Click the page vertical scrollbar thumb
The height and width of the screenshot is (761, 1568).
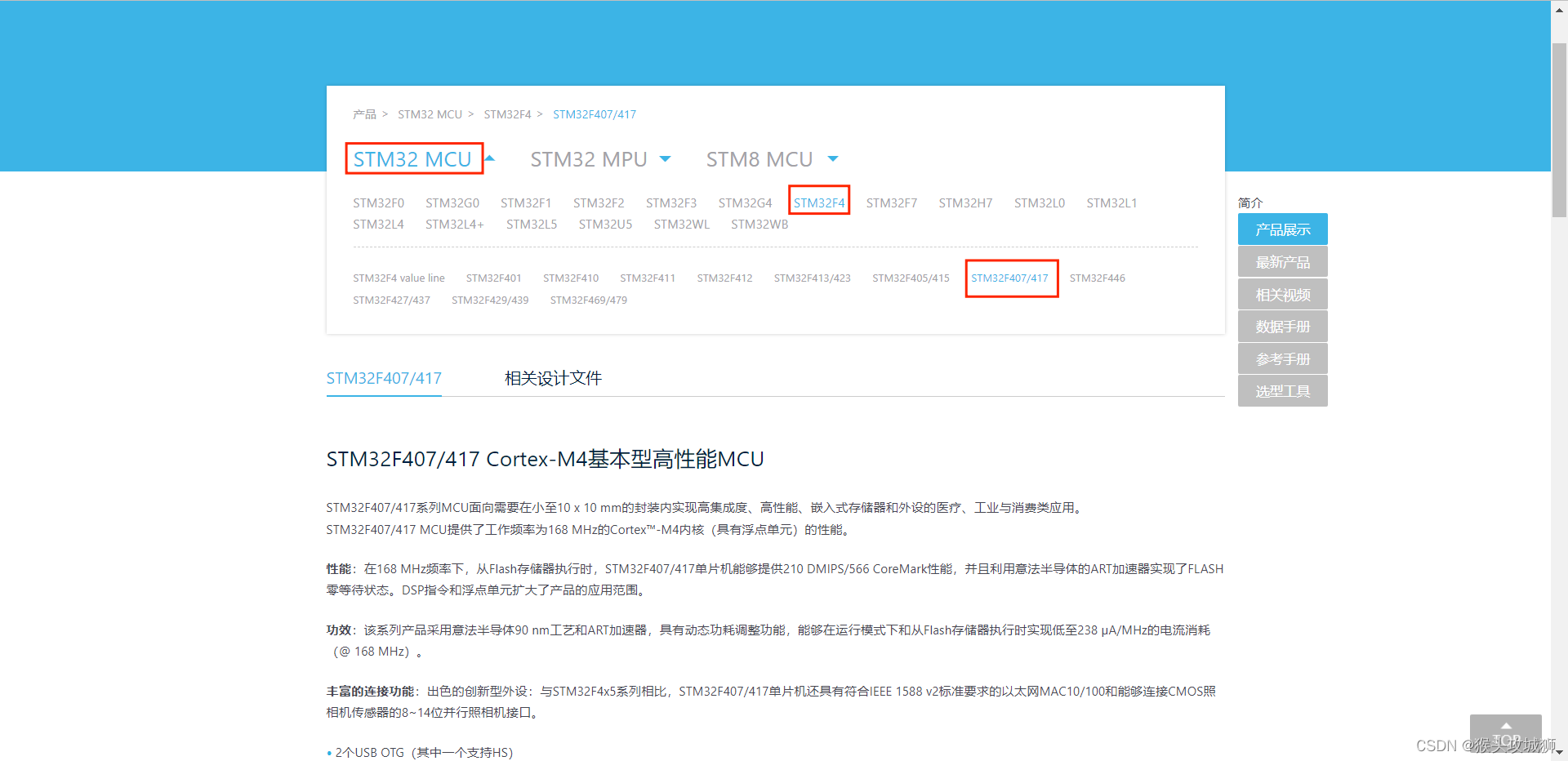(x=1559, y=131)
